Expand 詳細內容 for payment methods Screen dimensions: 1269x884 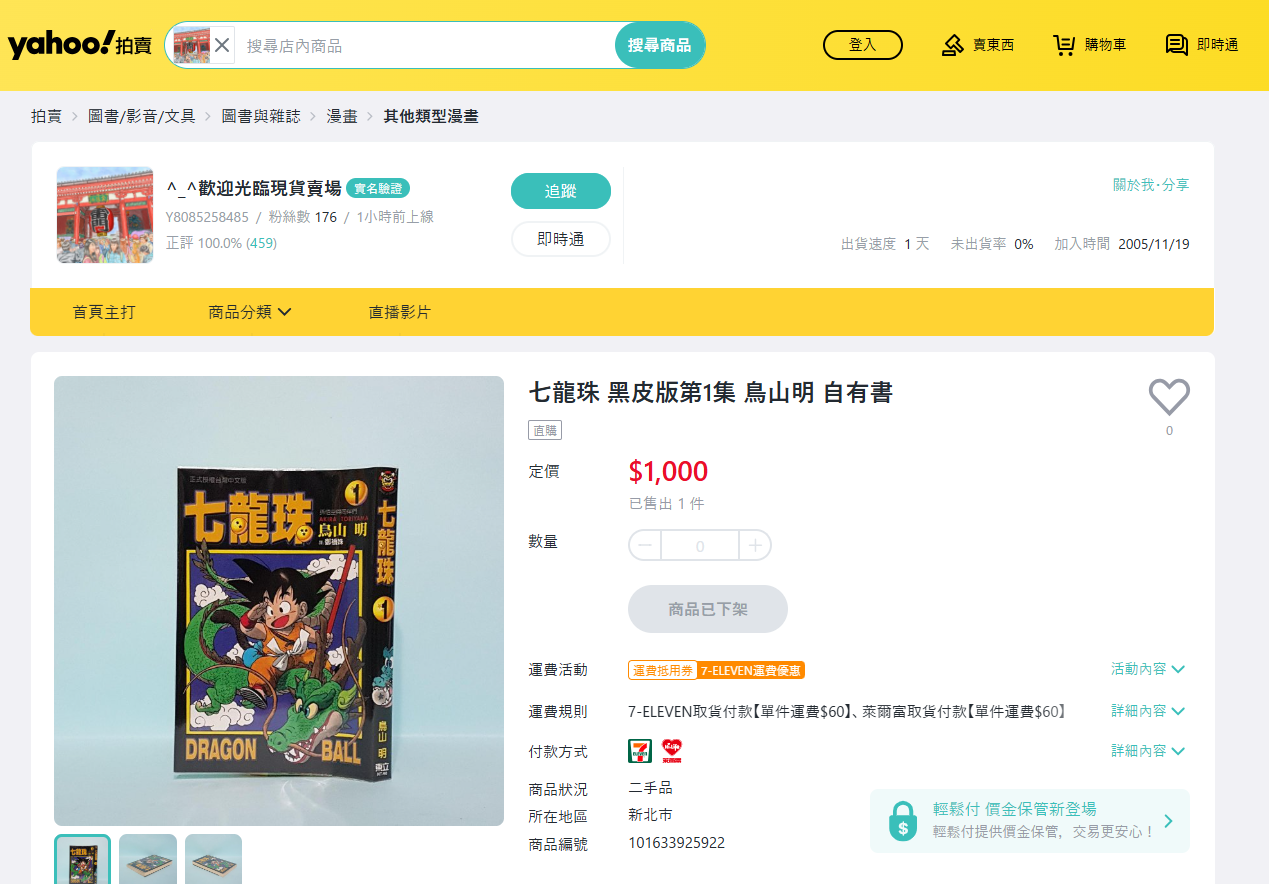[x=1148, y=751]
